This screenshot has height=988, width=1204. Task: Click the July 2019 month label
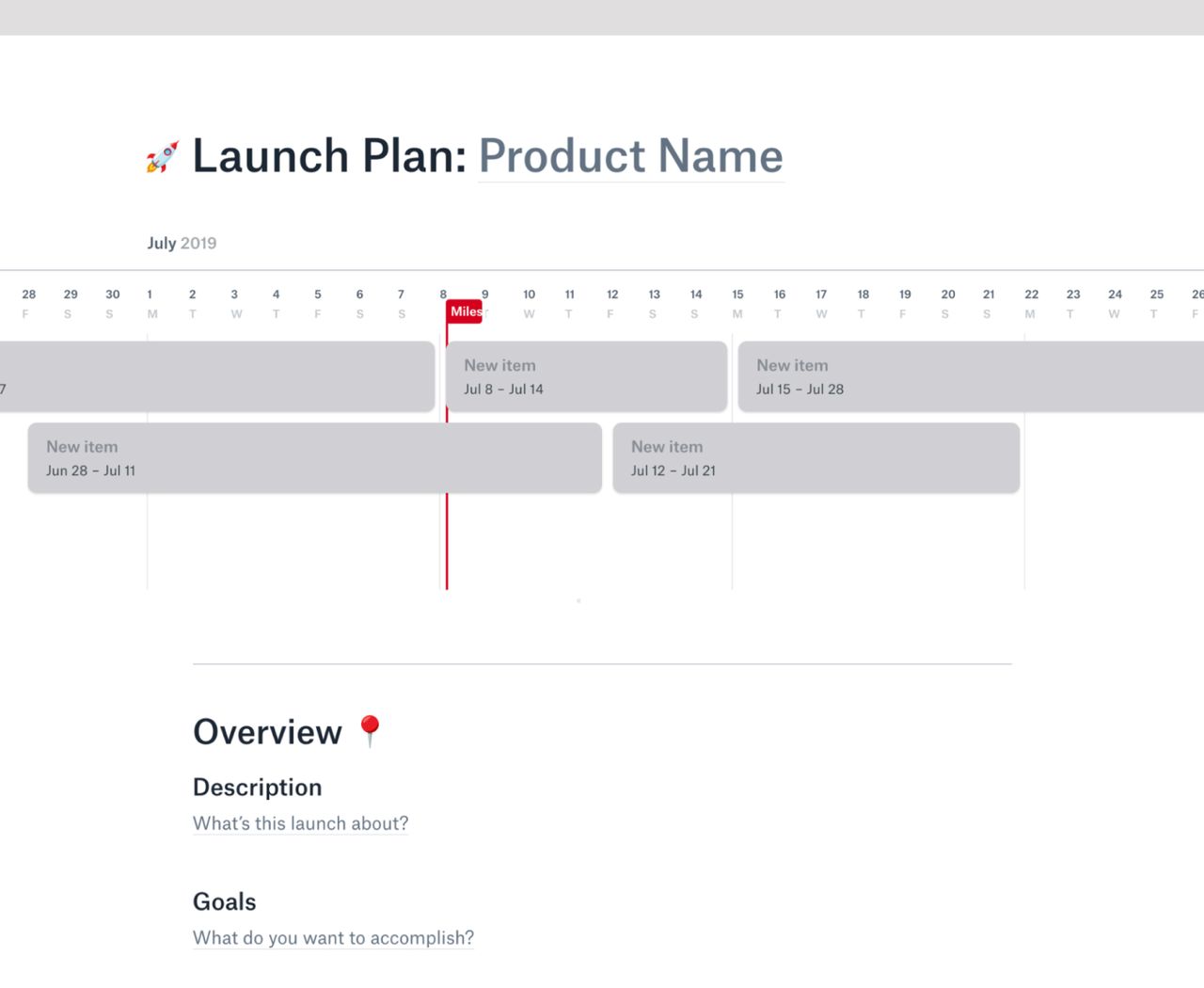[x=182, y=243]
